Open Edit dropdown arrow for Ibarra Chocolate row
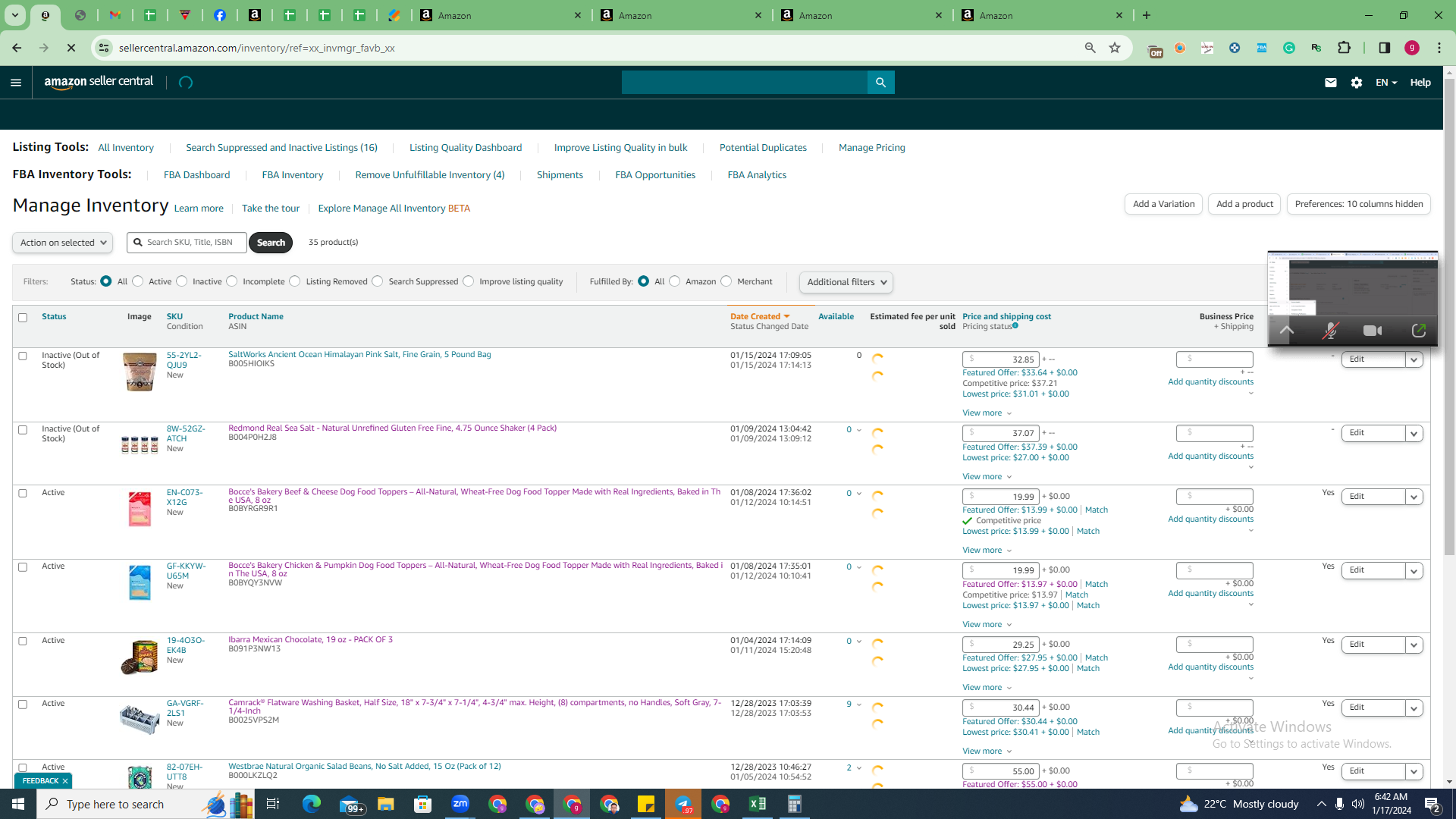1456x819 pixels. [x=1414, y=645]
